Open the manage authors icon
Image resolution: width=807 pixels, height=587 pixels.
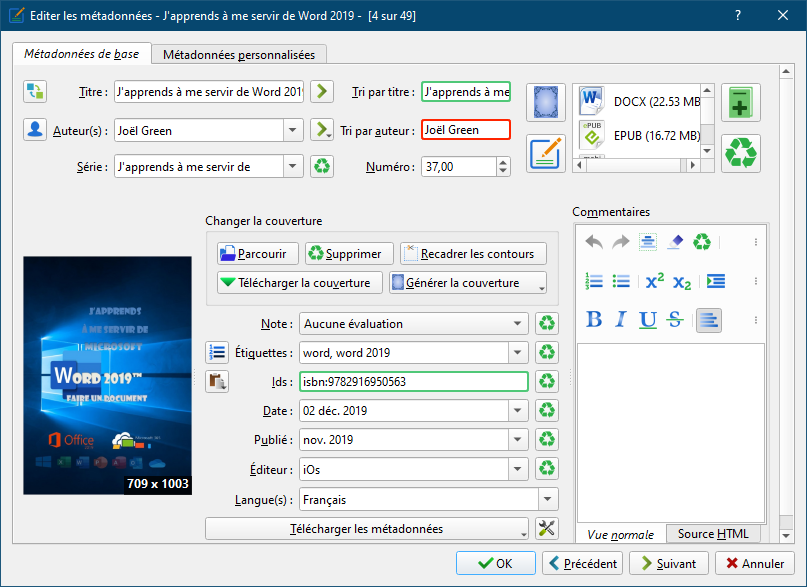(x=35, y=130)
